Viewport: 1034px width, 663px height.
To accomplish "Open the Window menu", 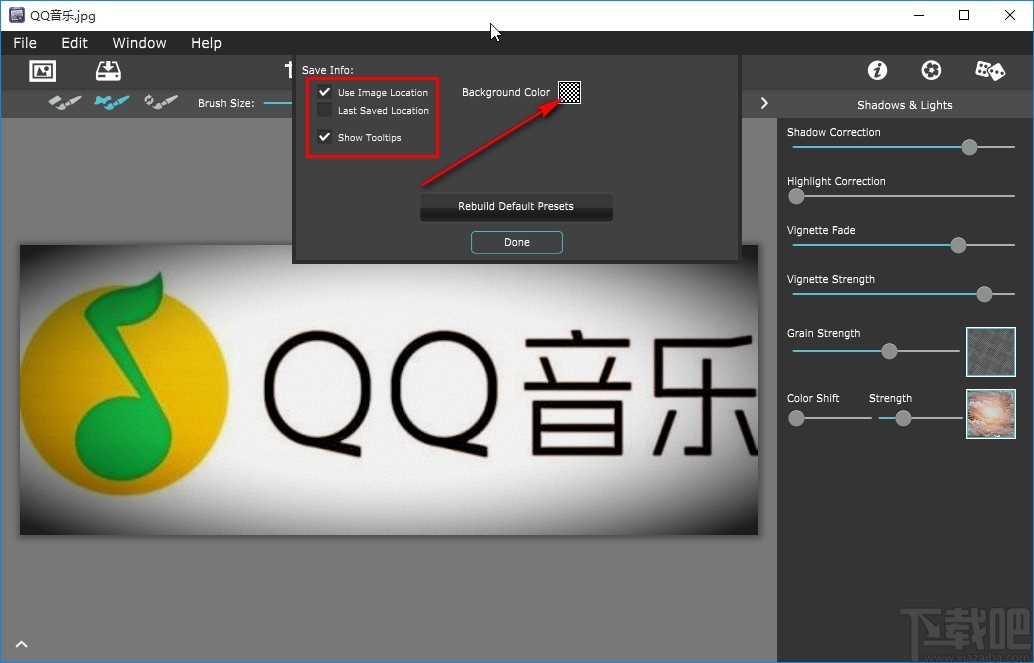I will (139, 43).
